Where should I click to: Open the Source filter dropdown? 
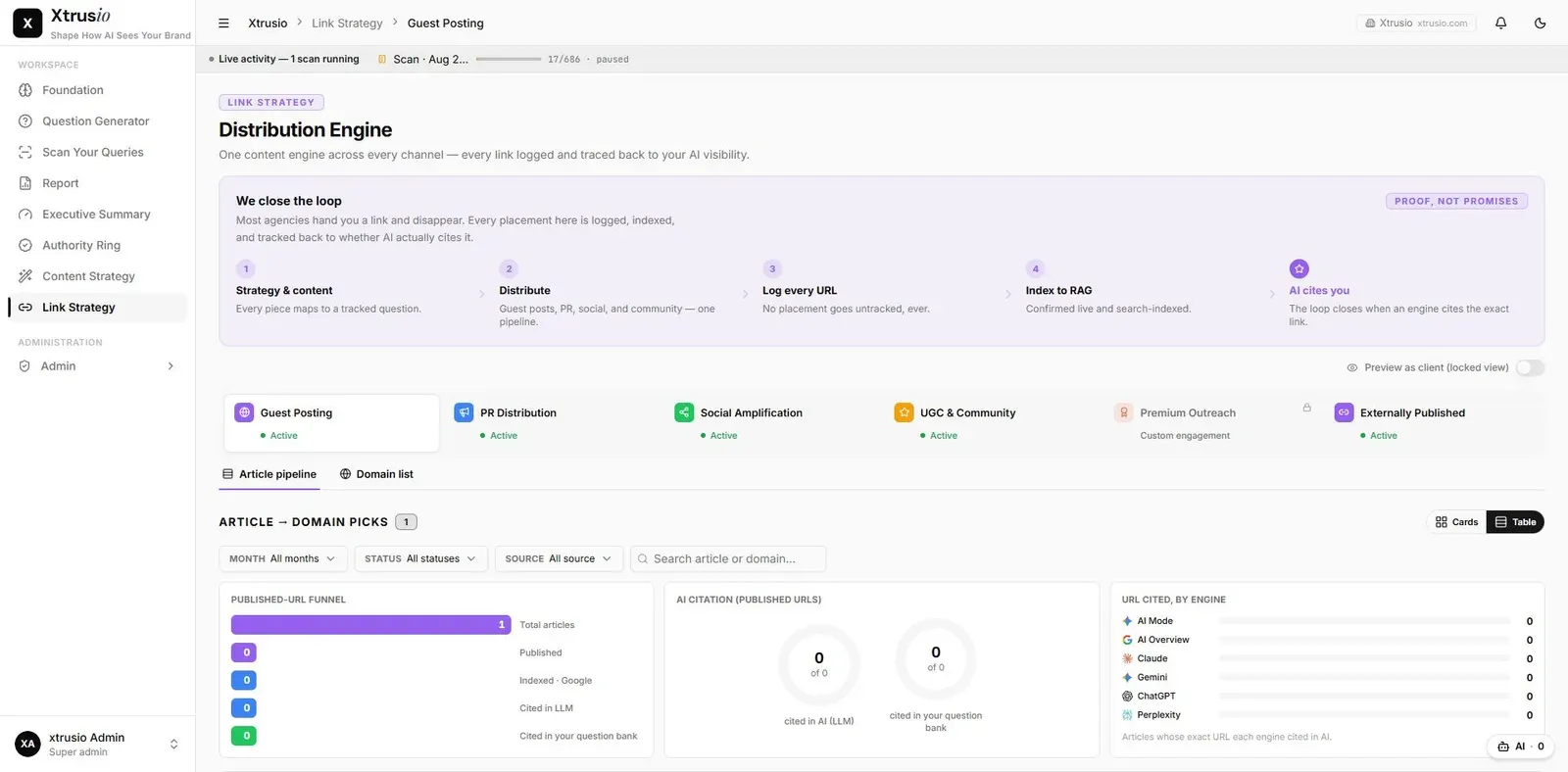click(x=559, y=558)
